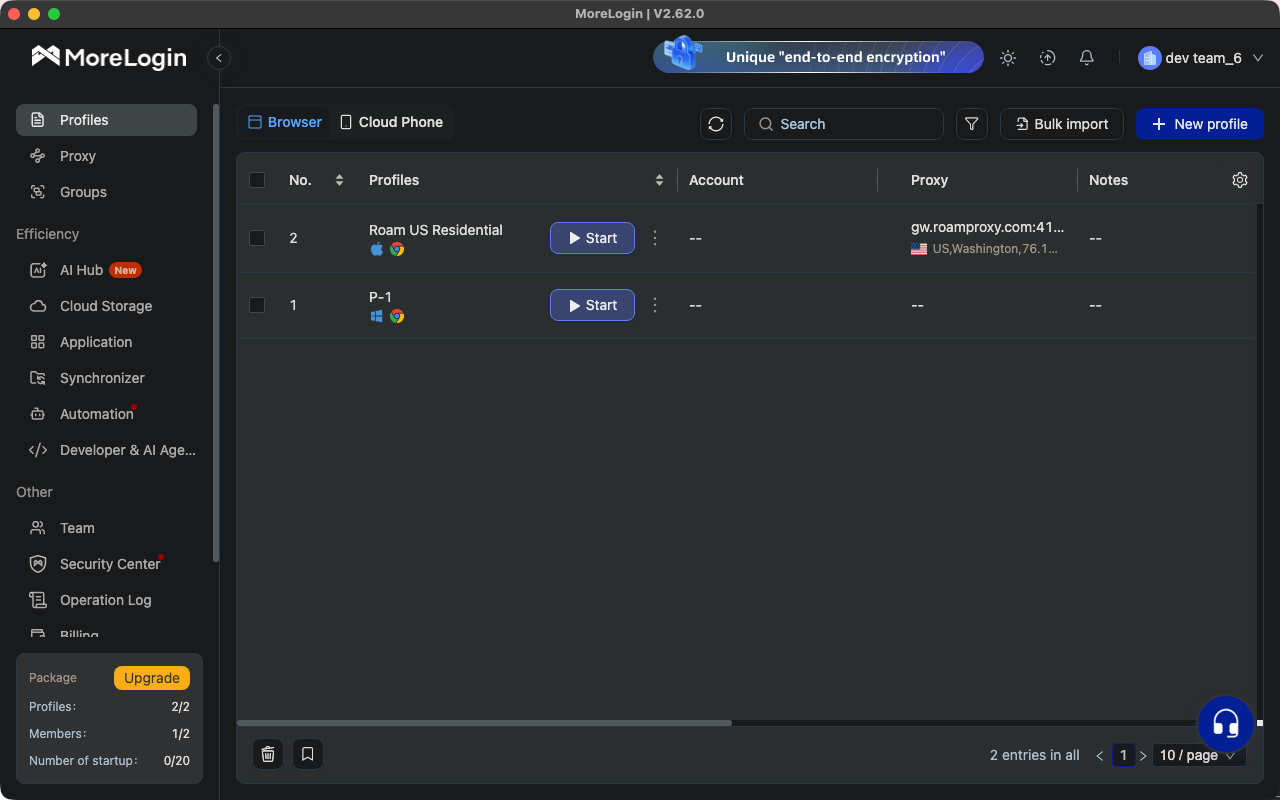Open the Profiles section
Image resolution: width=1280 pixels, height=800 pixels.
(x=106, y=120)
